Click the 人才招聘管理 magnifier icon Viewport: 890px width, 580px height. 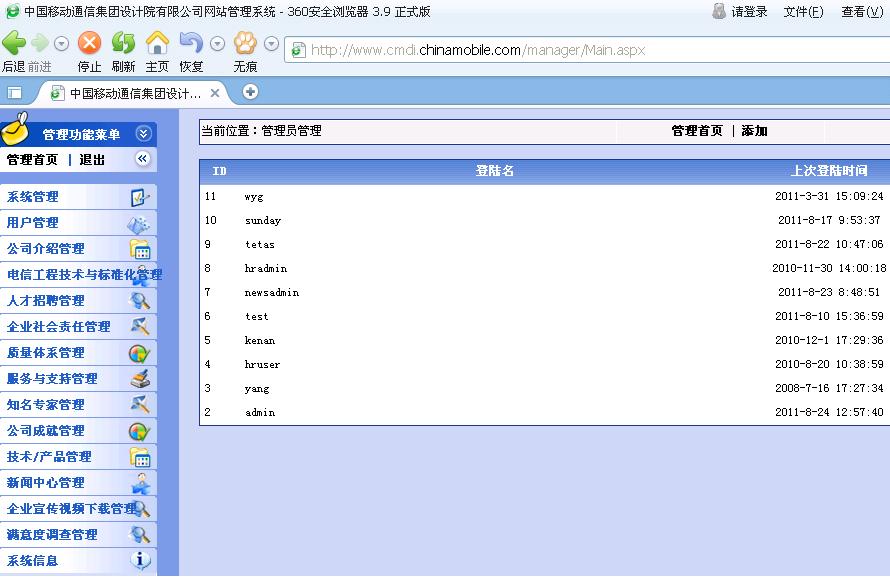tap(140, 301)
